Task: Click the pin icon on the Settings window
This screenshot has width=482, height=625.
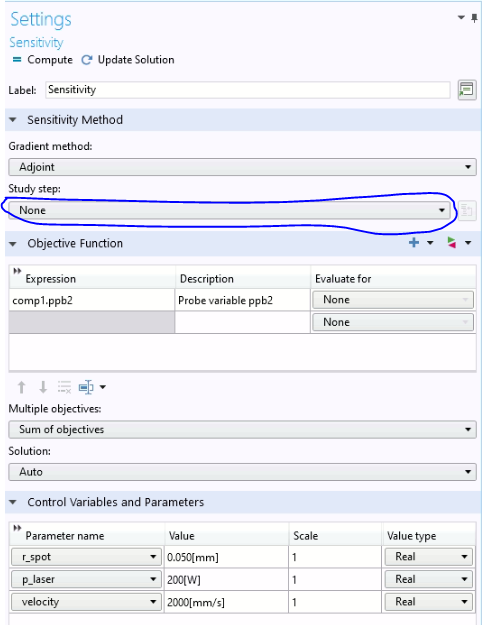Action: pyautogui.click(x=474, y=18)
